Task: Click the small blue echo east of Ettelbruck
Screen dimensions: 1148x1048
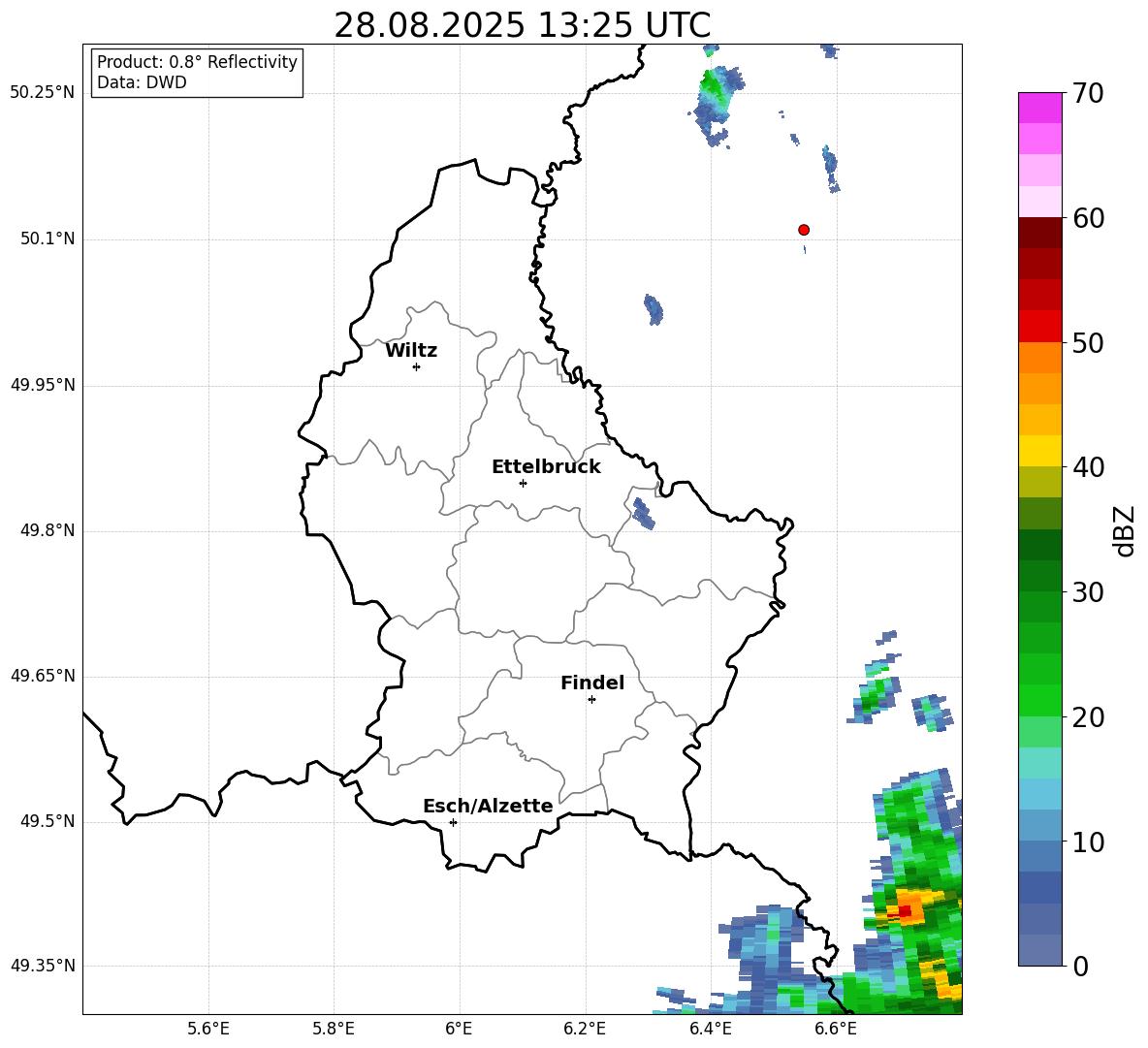Action: [644, 513]
